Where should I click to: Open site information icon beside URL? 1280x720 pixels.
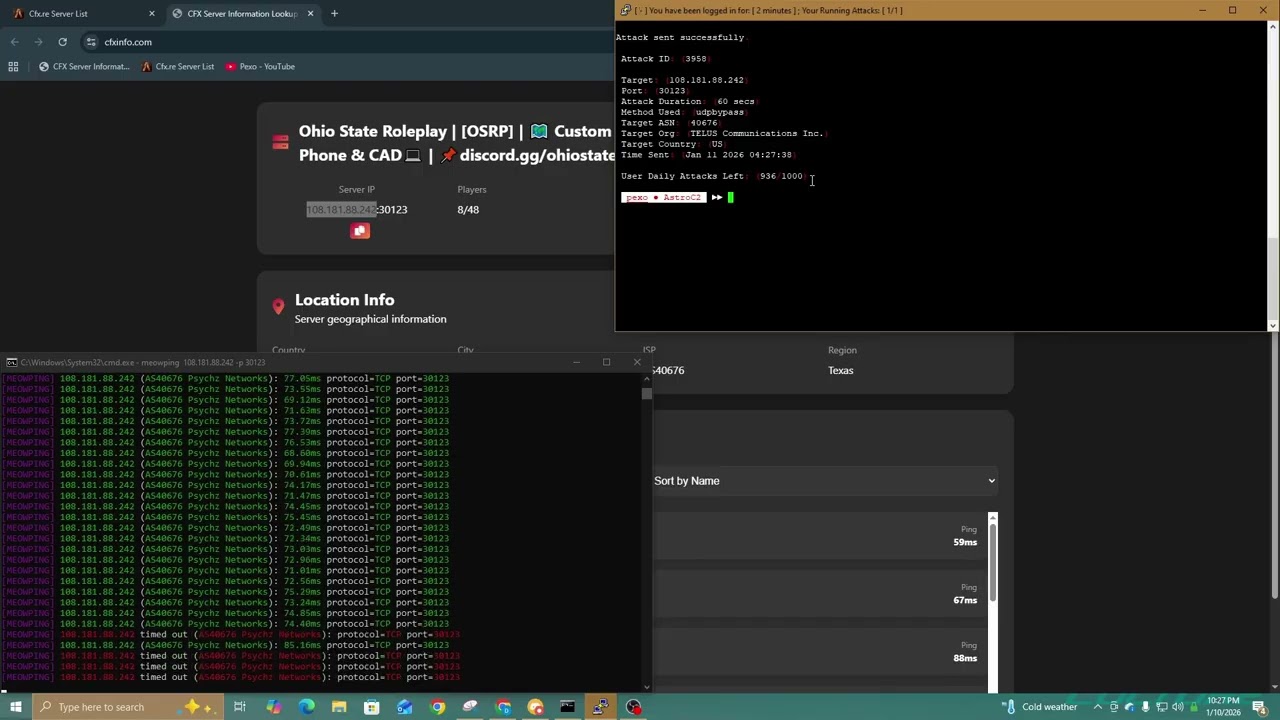[91, 42]
